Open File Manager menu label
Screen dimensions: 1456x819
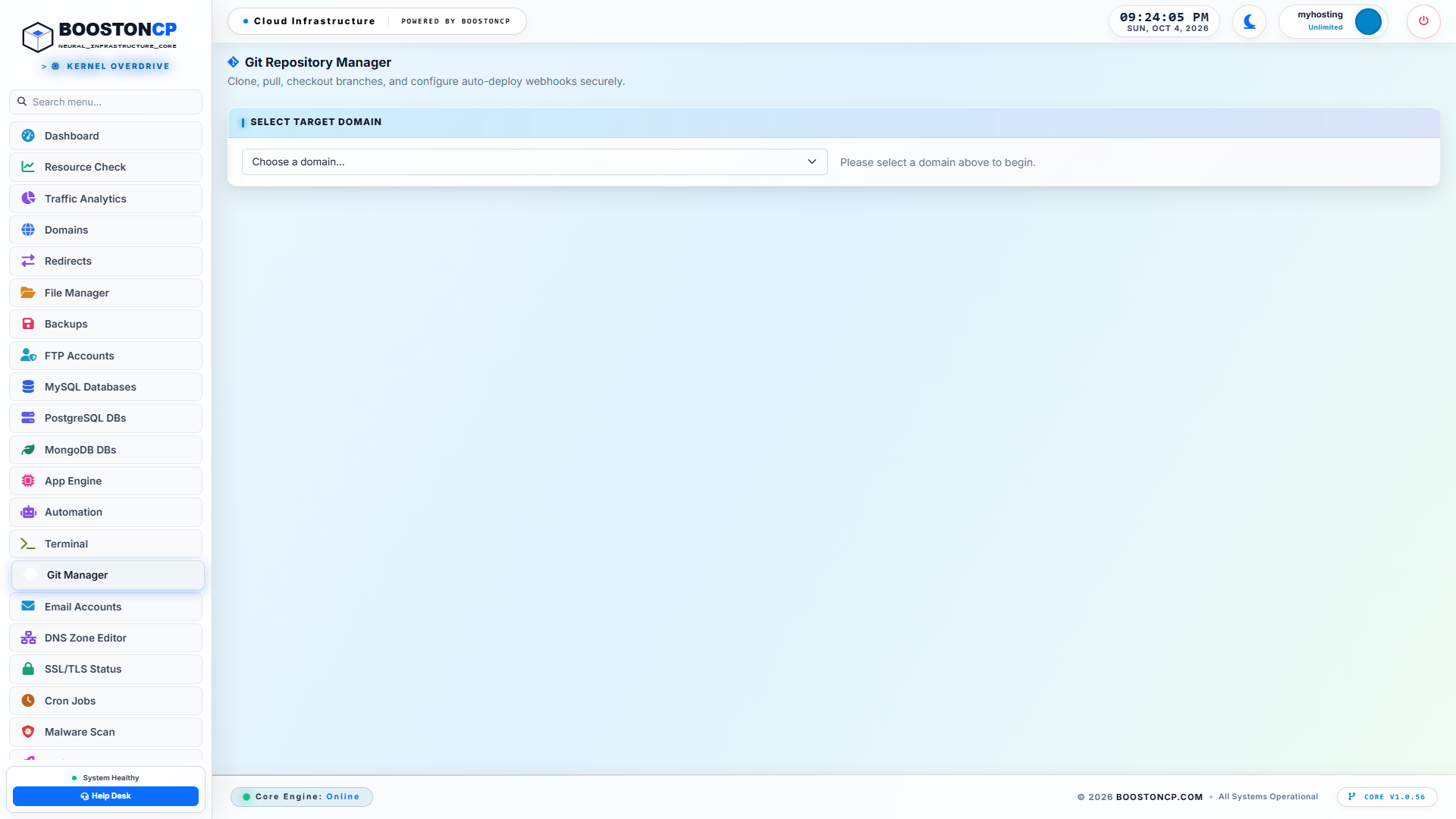(77, 293)
